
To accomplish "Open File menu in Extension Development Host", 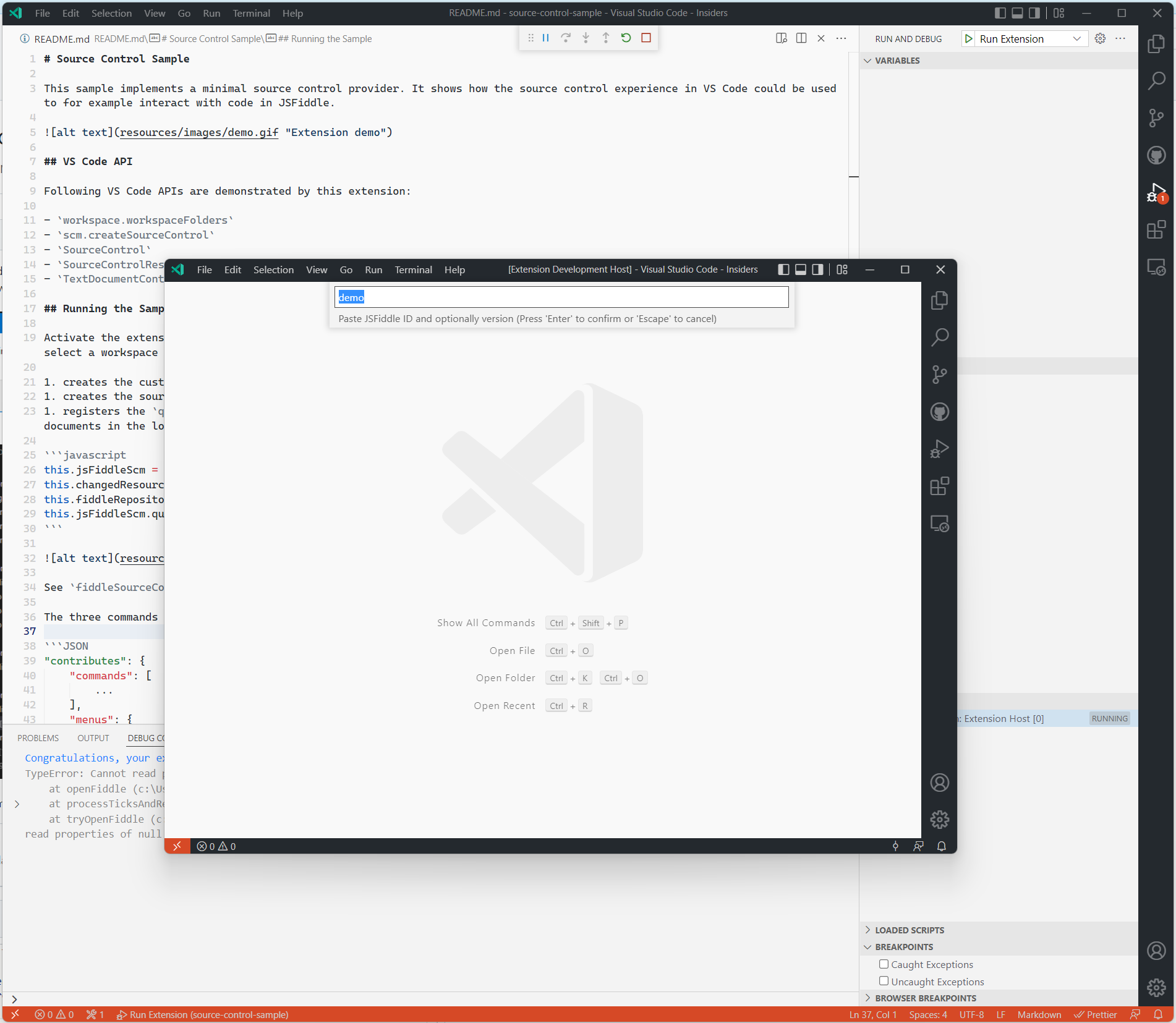I will click(x=204, y=270).
